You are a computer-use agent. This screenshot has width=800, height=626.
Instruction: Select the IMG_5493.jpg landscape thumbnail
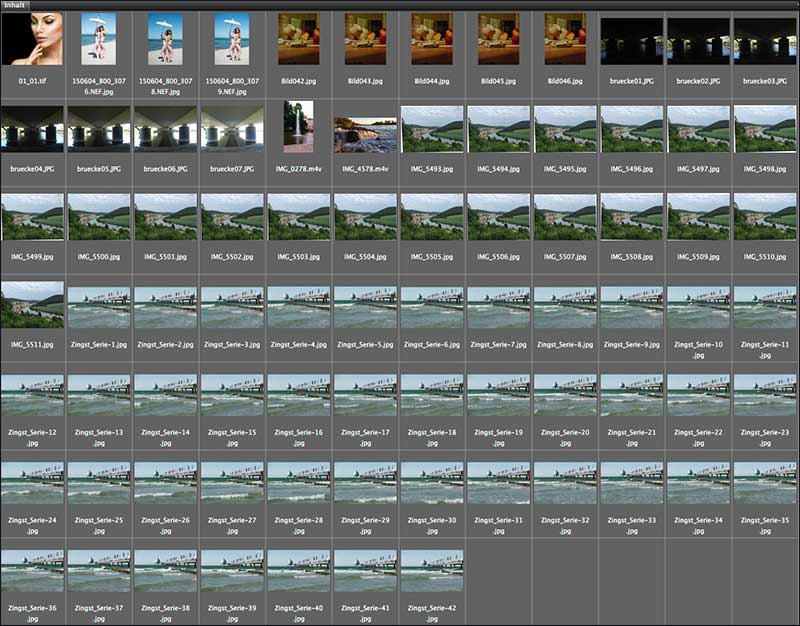coord(432,129)
